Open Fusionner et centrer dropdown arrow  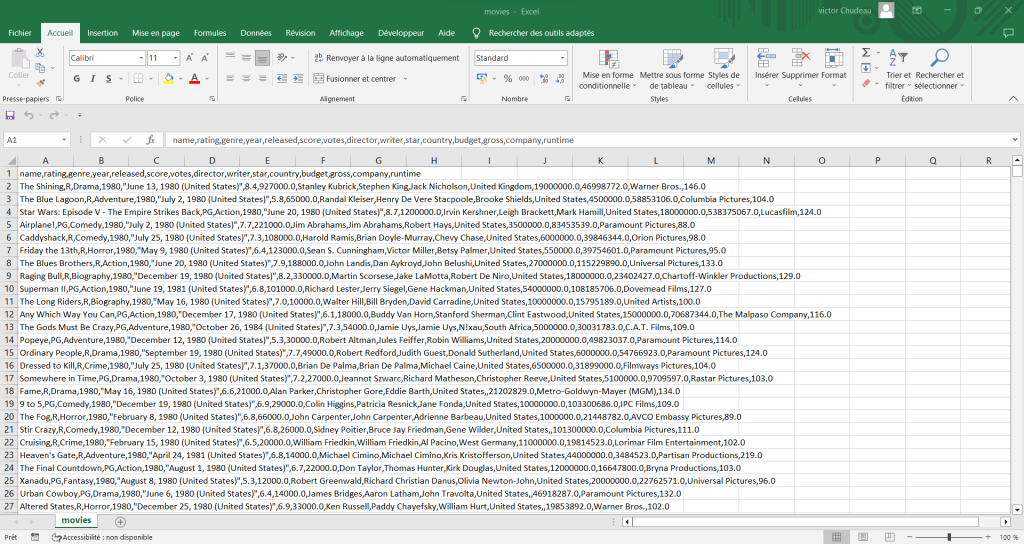click(405, 78)
